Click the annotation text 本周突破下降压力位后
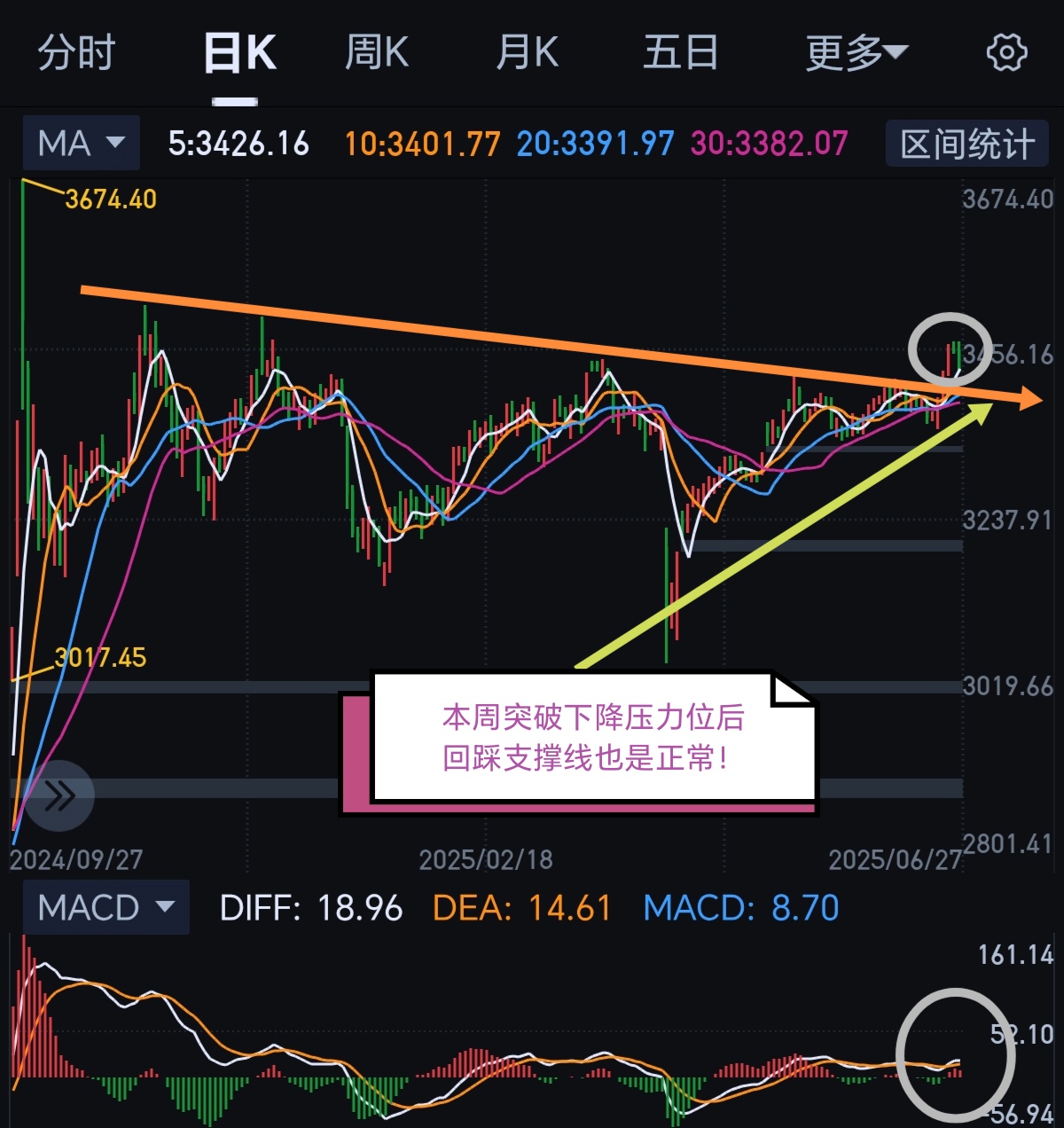Image resolution: width=1064 pixels, height=1128 pixels. pos(593,717)
